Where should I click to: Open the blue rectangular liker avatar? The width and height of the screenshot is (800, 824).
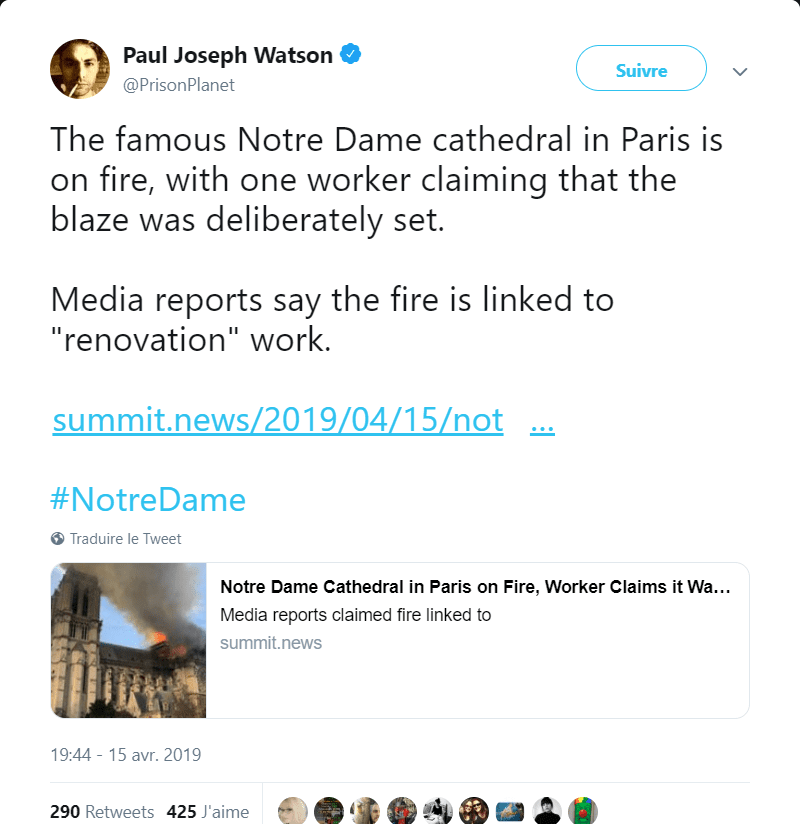click(x=510, y=810)
